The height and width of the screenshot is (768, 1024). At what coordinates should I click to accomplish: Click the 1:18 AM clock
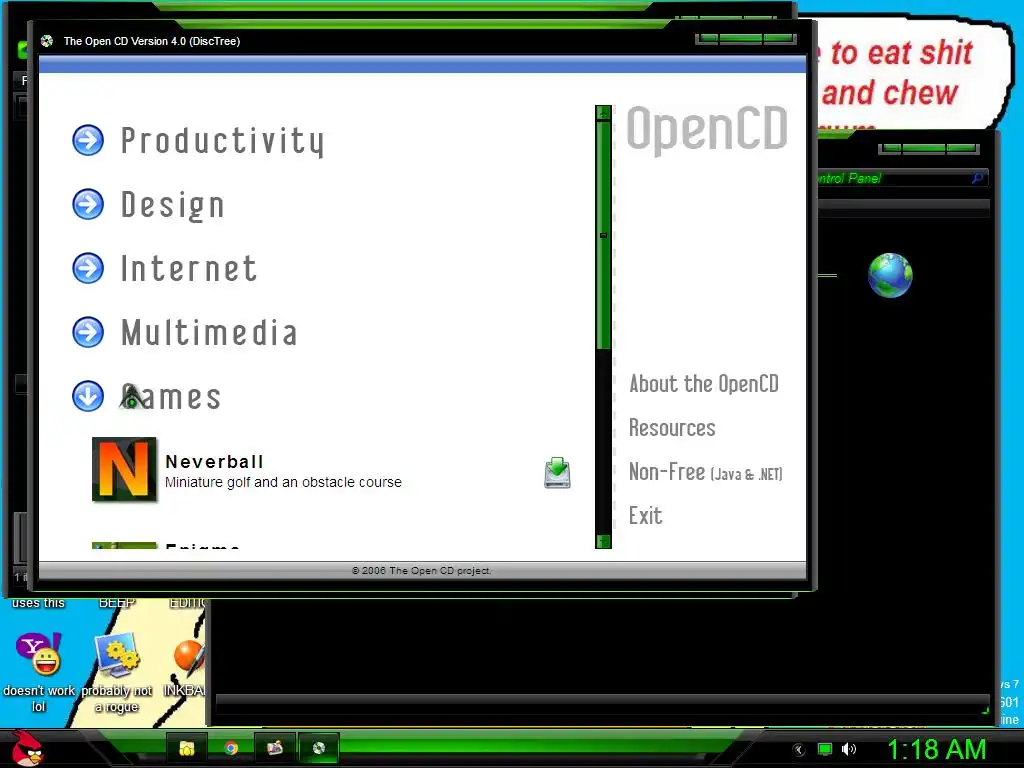(x=936, y=750)
